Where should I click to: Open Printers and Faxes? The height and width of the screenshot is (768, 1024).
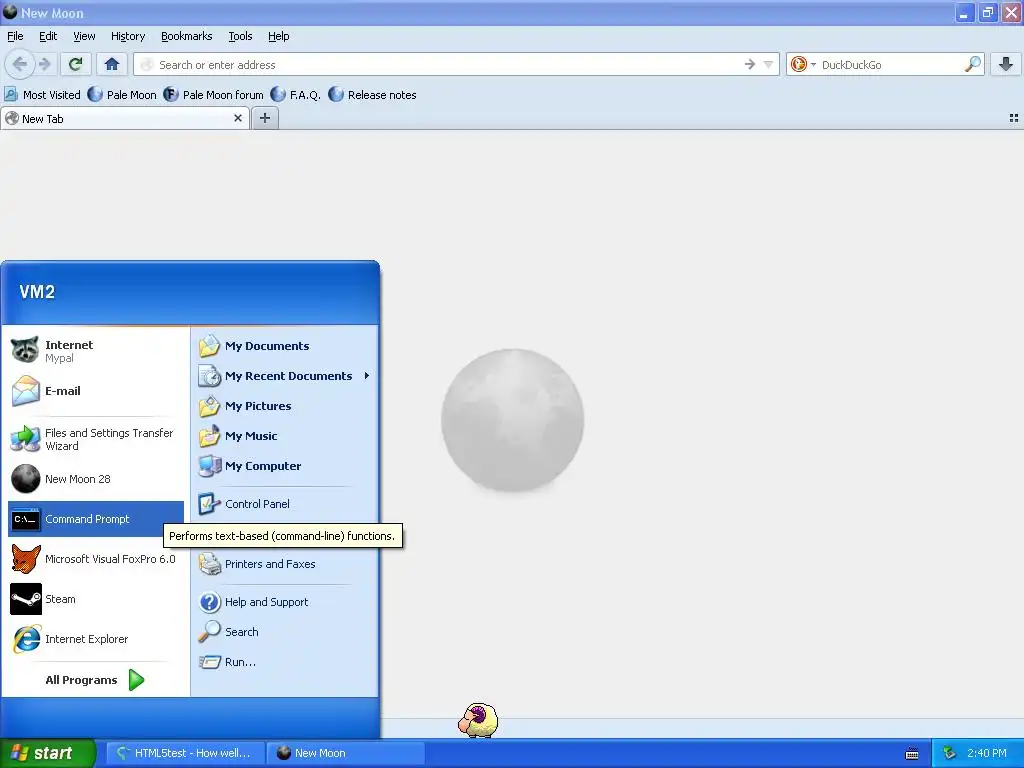(284, 564)
